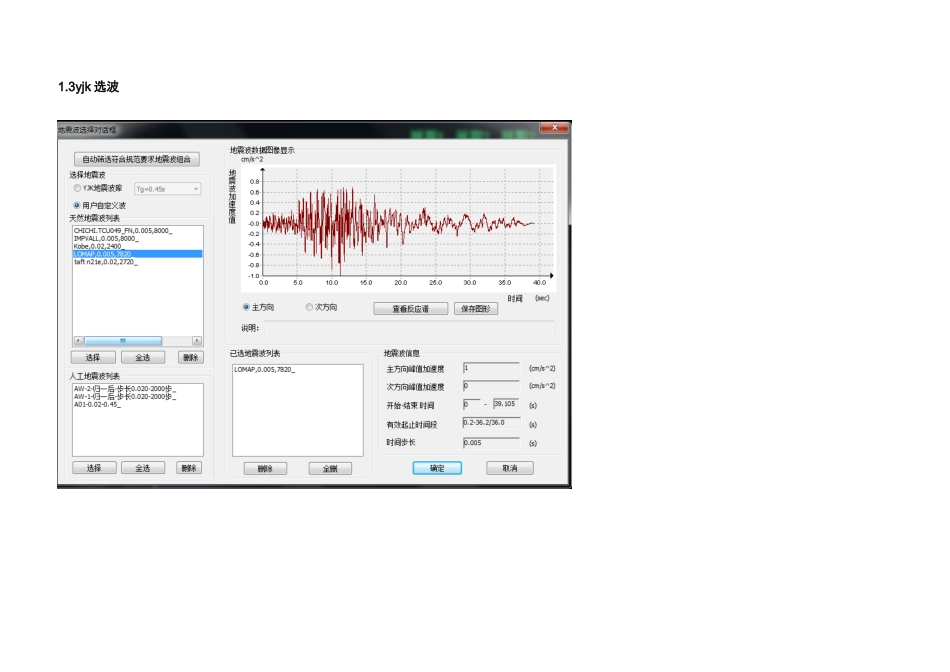Click left arrow of natural wave list scrollbar
The image size is (950, 672).
click(77, 341)
